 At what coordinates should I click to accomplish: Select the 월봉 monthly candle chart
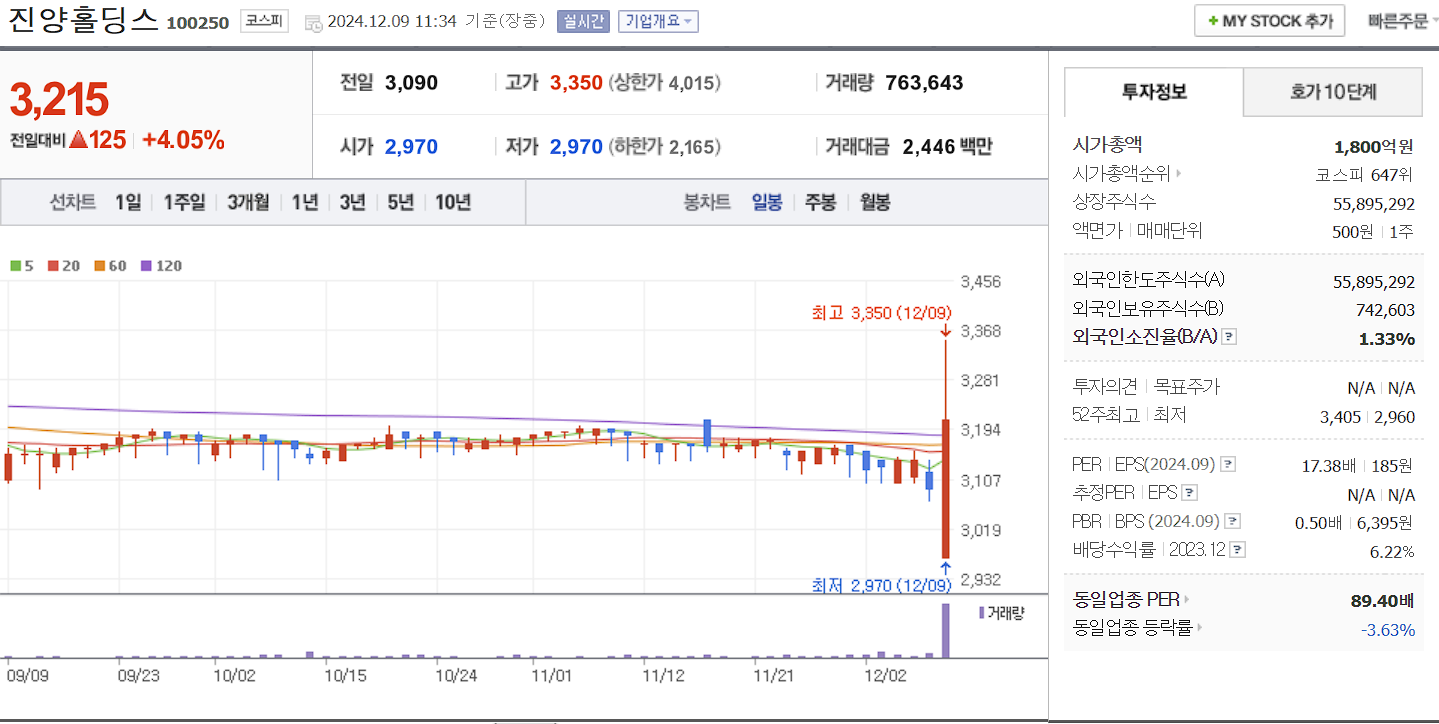[x=875, y=202]
